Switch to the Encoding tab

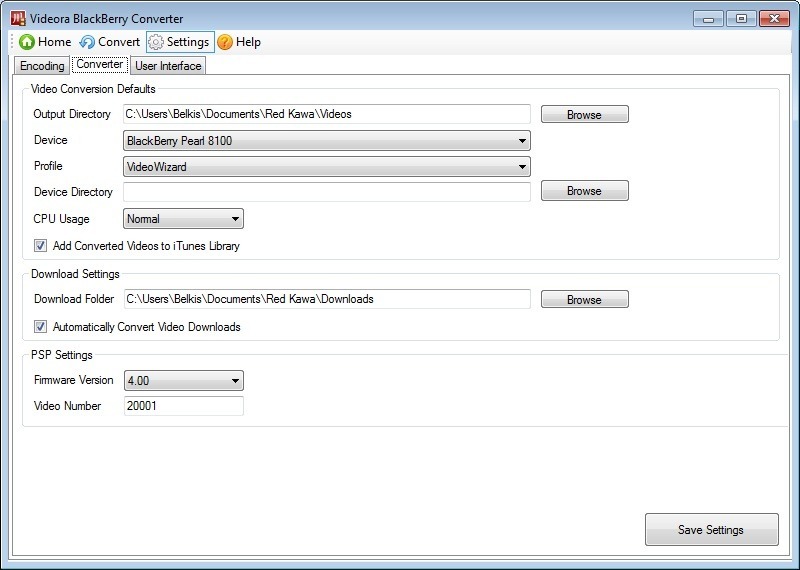[42, 66]
